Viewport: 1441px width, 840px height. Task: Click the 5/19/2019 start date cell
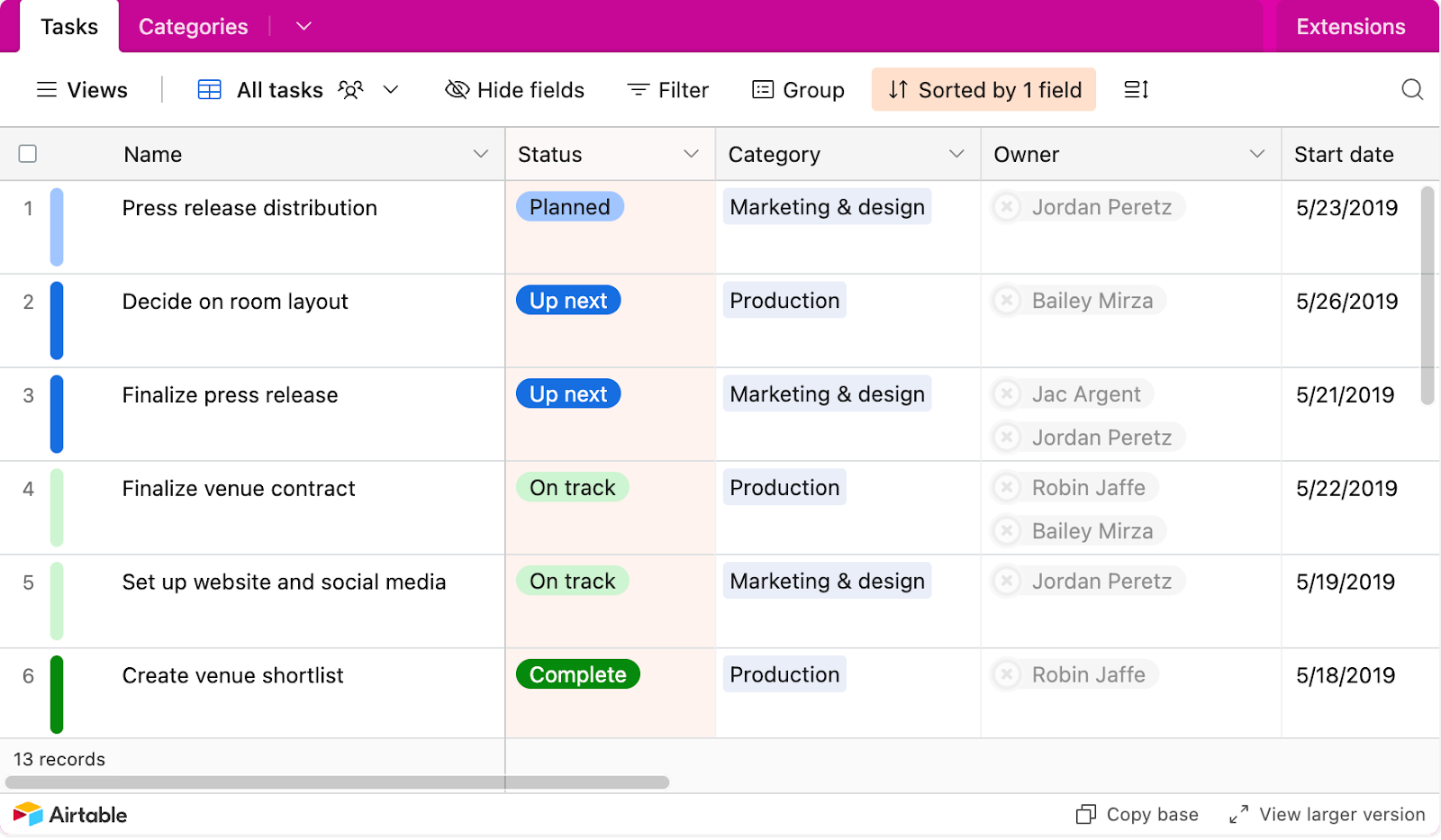tap(1346, 583)
